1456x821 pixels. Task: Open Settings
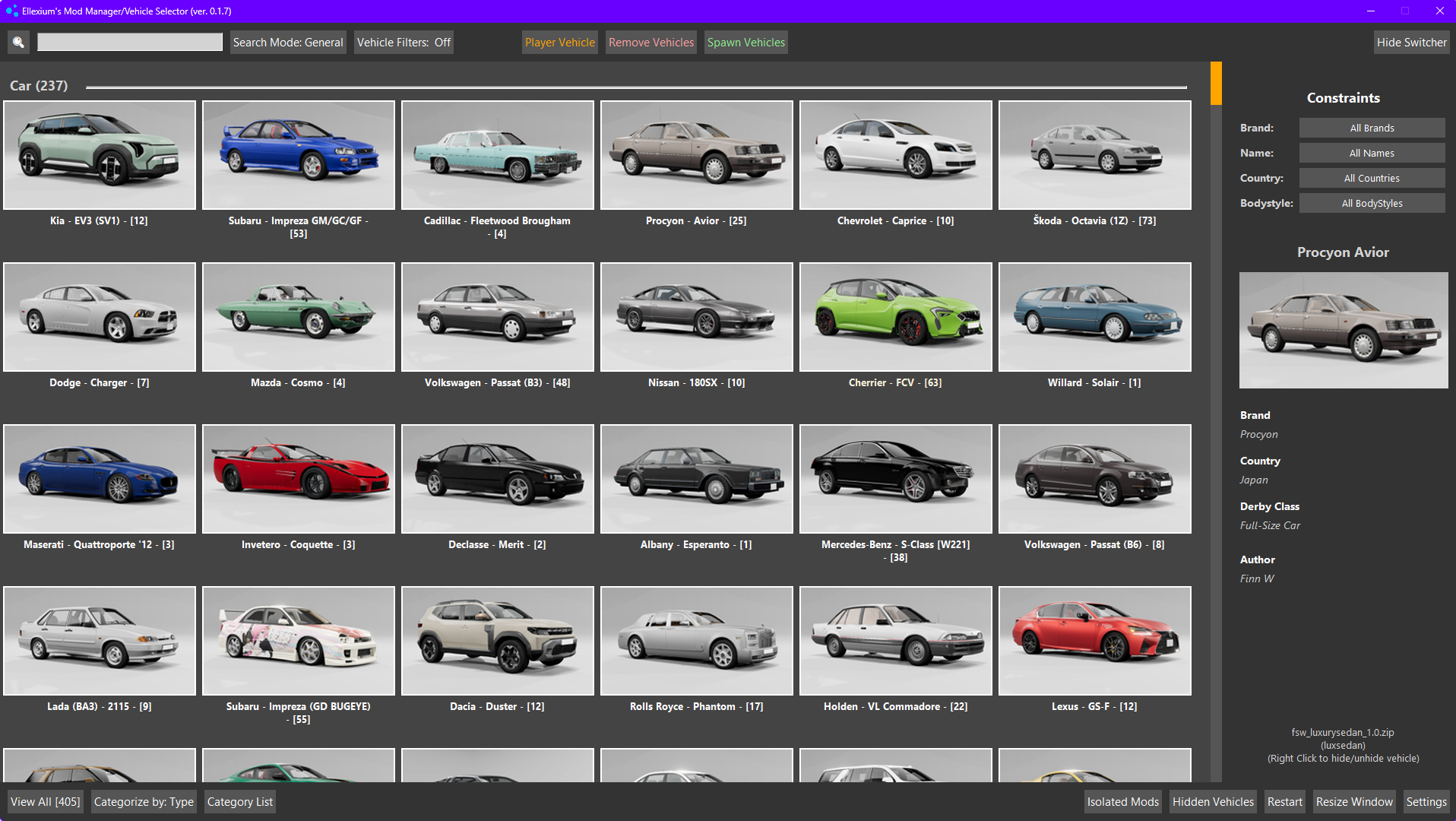(x=1426, y=802)
